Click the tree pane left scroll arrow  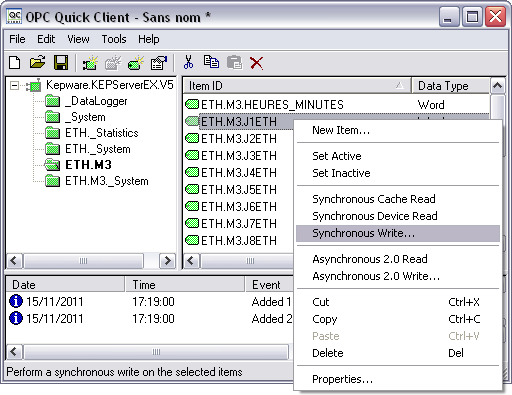click(14, 261)
